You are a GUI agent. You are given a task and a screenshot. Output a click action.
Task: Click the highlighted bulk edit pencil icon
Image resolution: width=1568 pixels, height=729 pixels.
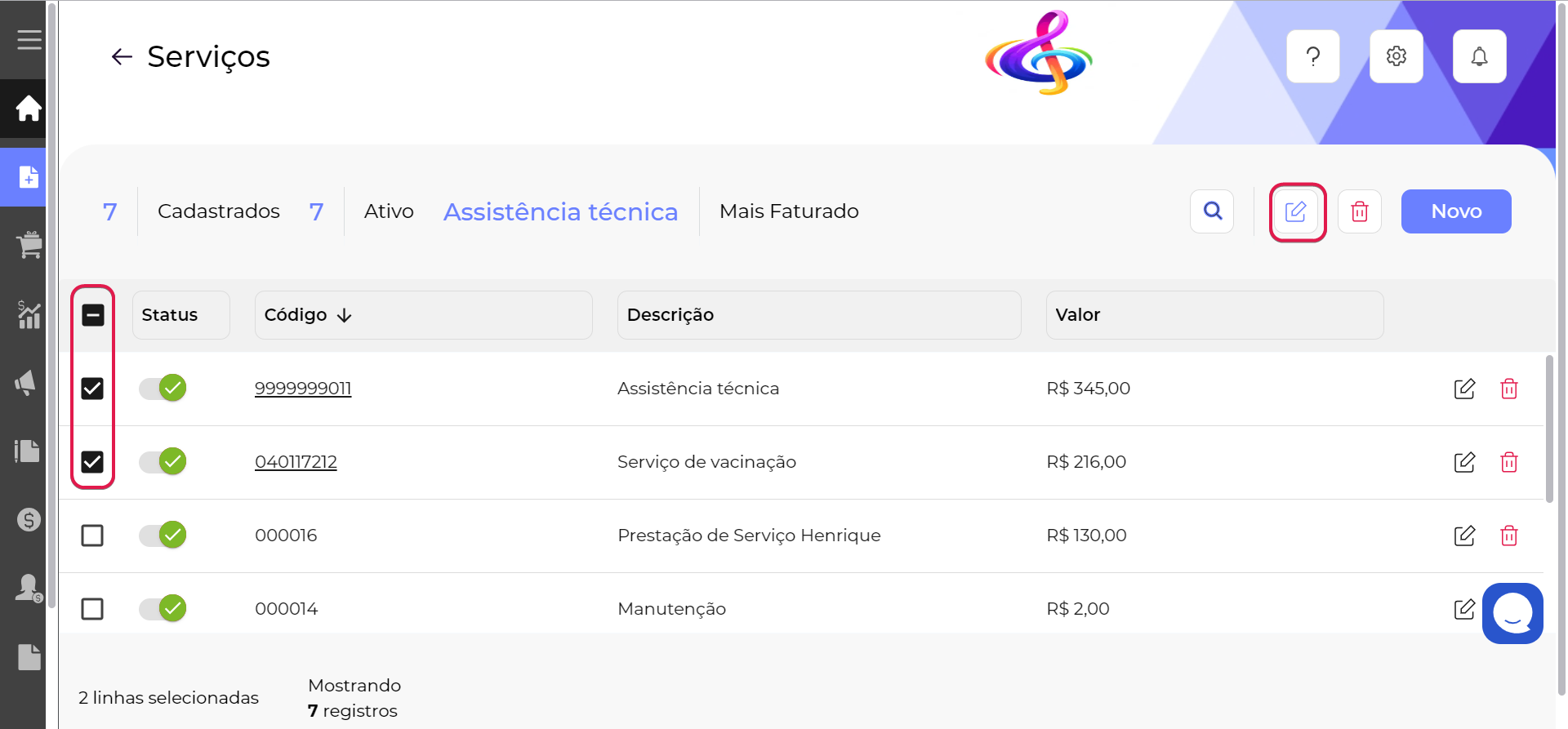point(1297,211)
